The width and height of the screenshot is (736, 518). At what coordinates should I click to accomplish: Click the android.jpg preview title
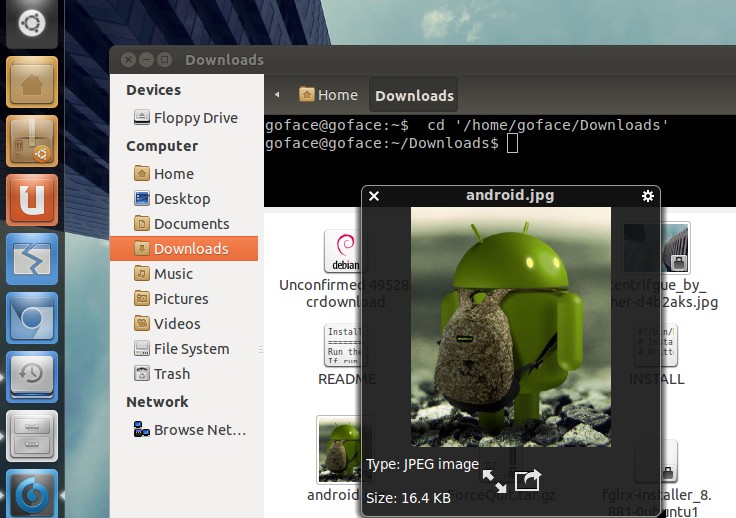510,195
